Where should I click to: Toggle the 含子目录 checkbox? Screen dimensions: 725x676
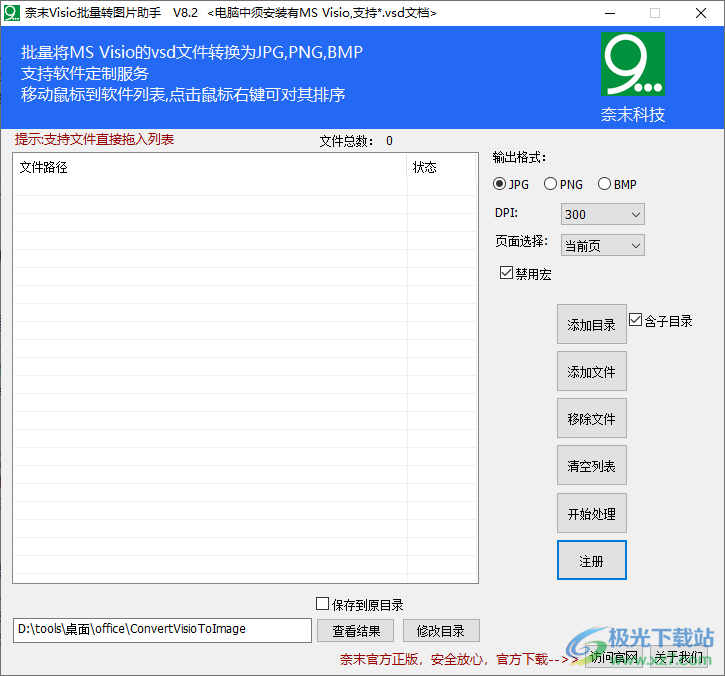(x=660, y=320)
